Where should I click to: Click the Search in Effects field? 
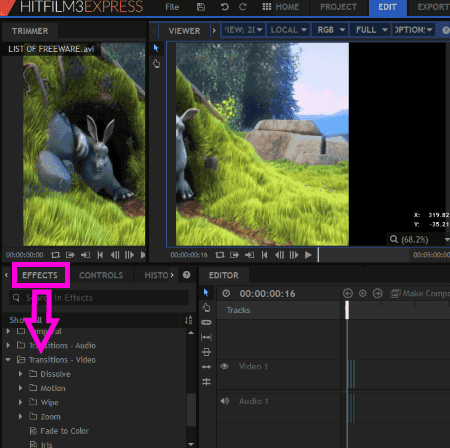click(x=99, y=298)
